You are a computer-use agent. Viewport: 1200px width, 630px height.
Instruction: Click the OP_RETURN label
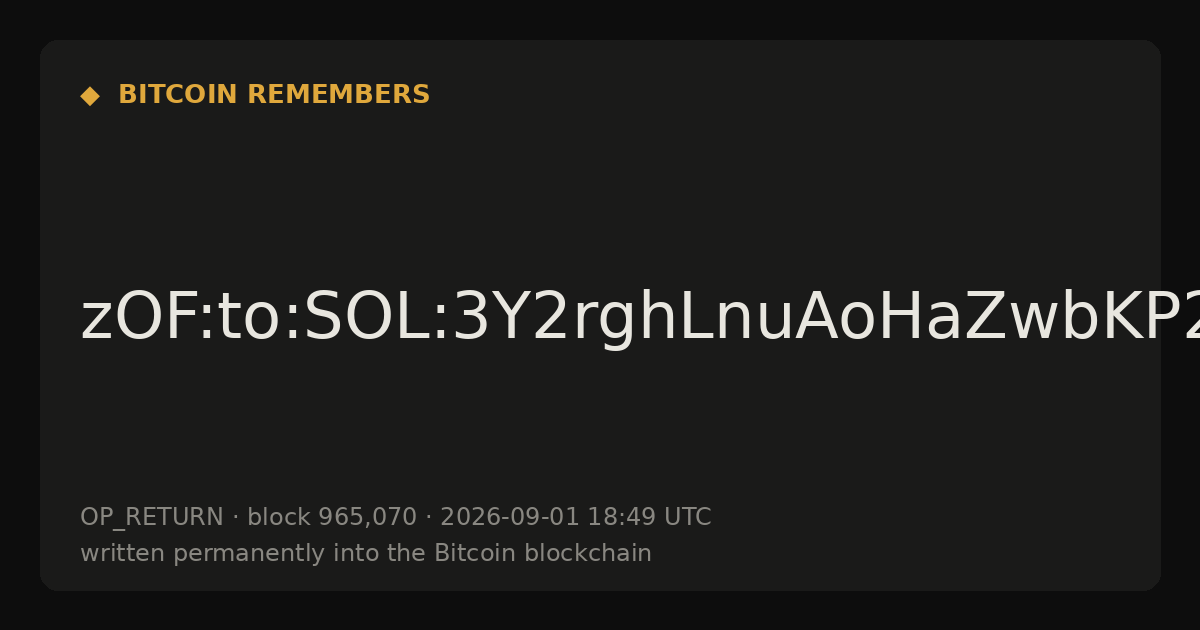152,517
